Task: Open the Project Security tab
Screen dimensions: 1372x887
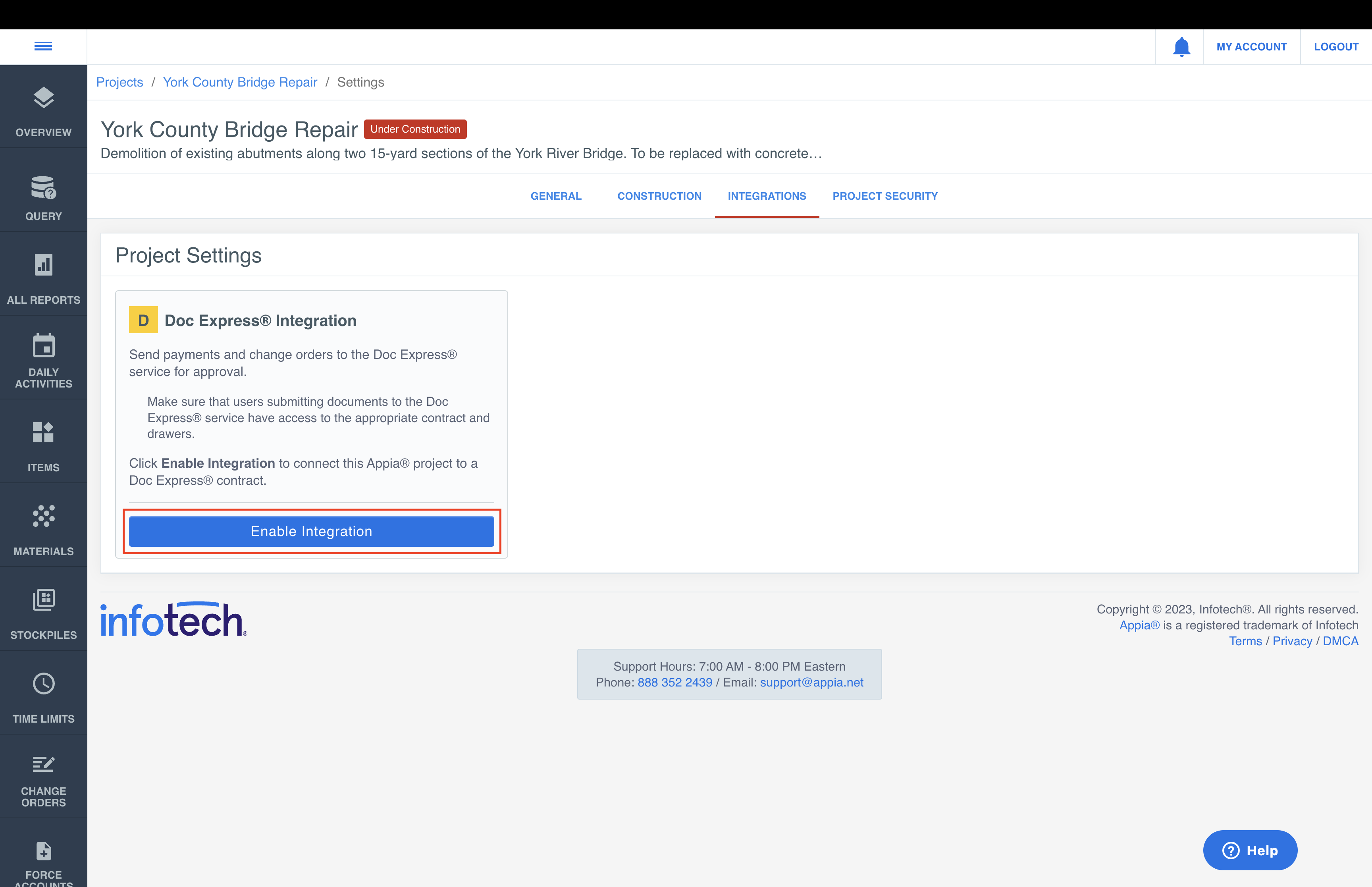Action: pyautogui.click(x=885, y=196)
